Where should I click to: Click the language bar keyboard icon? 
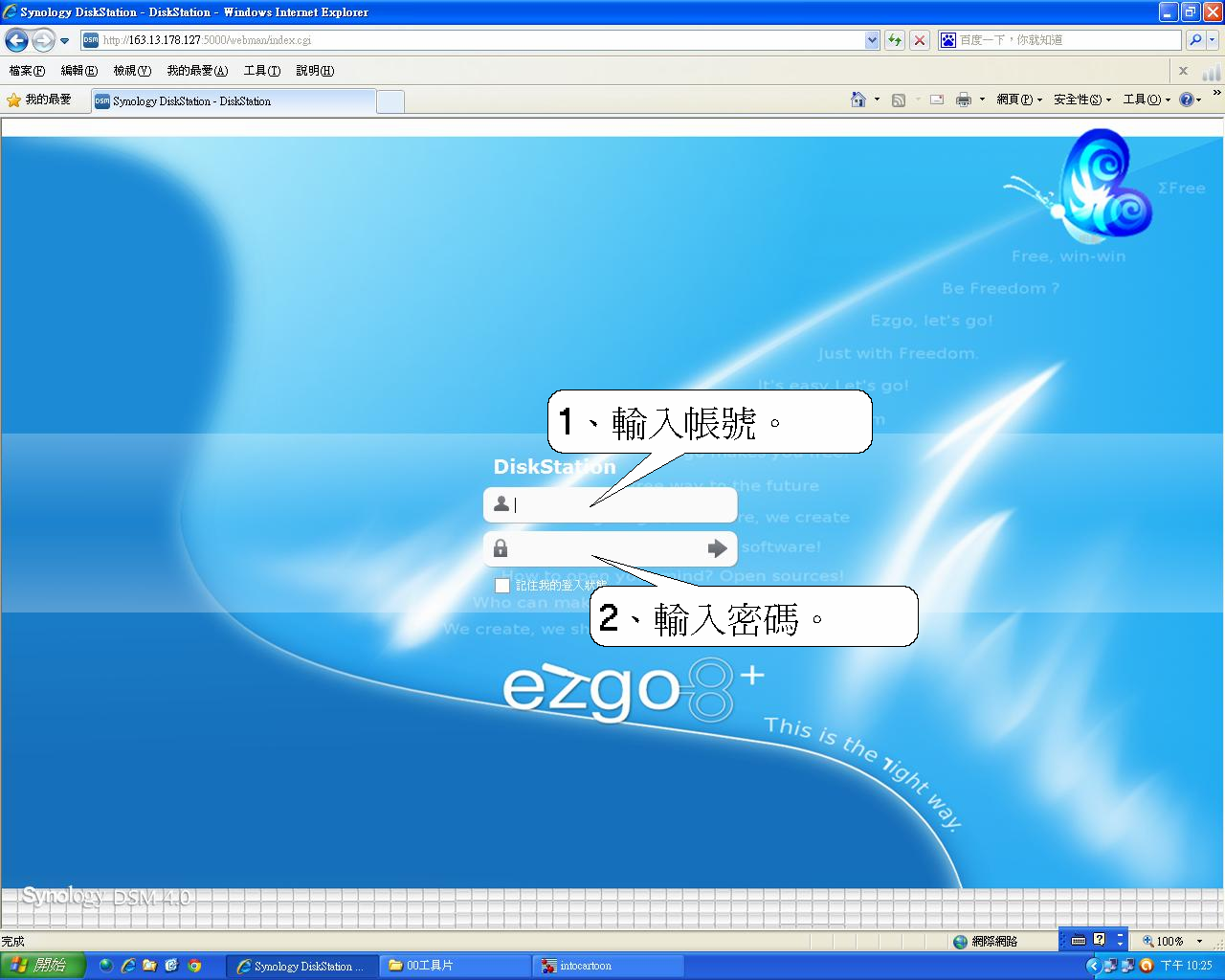(1079, 940)
